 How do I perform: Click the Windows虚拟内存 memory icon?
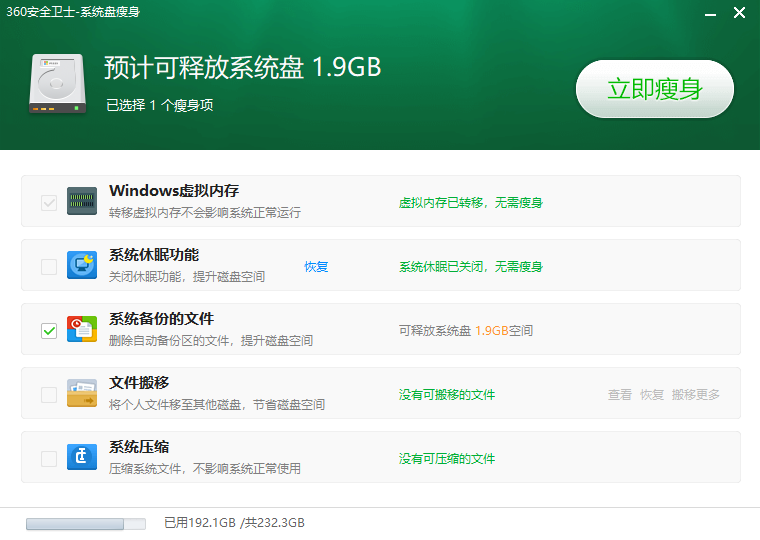click(x=81, y=201)
